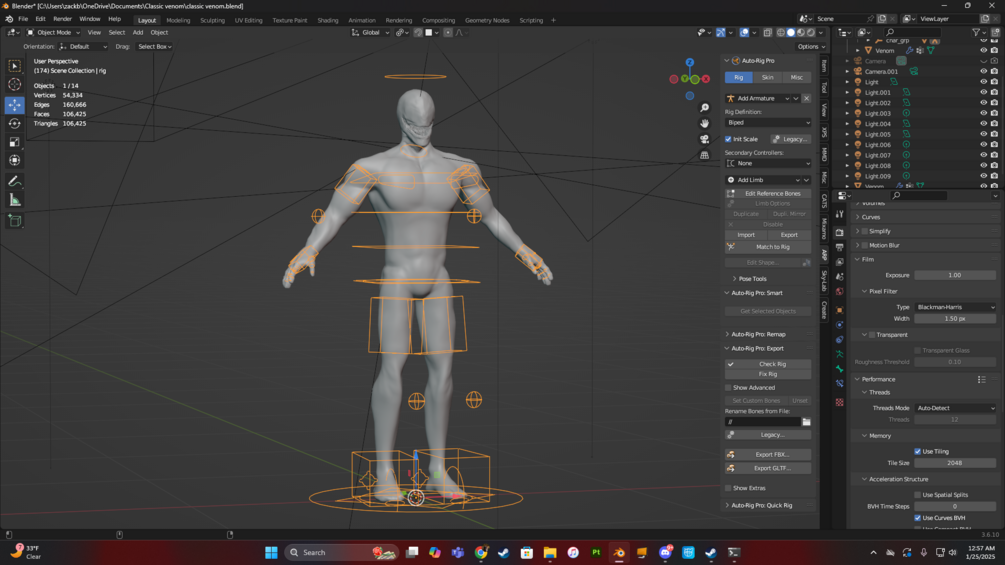
Task: Select the Add Cube tool
Action: coord(14,222)
